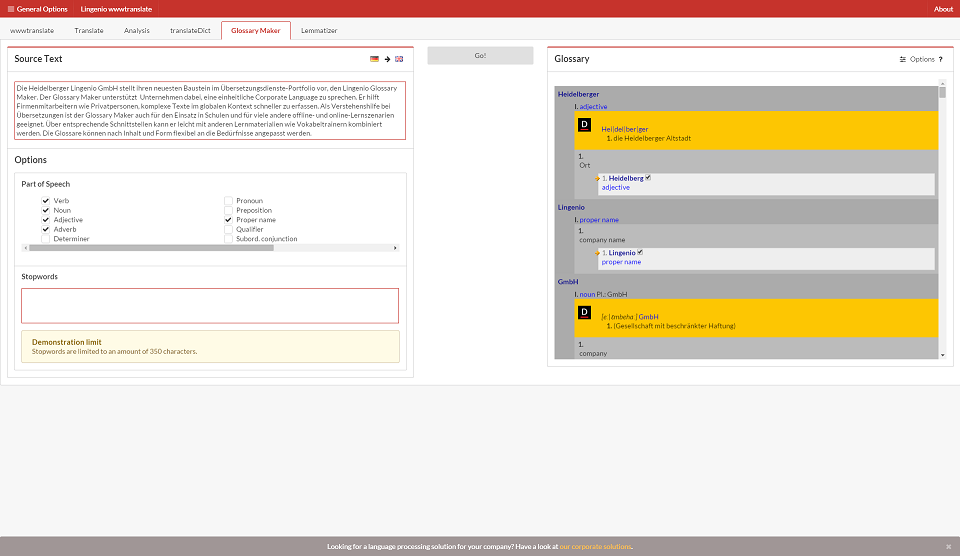Click right arrow of Part of Speech scrollbar
This screenshot has width=960, height=556.
click(395, 248)
